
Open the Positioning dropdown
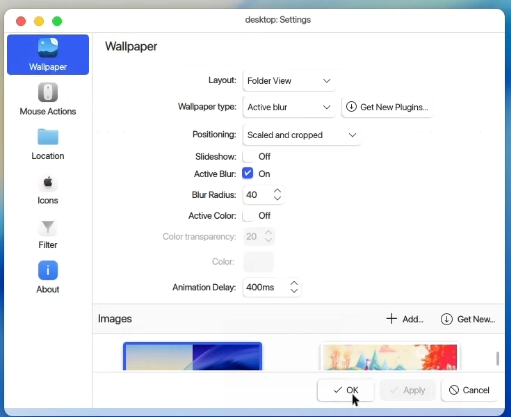302,135
